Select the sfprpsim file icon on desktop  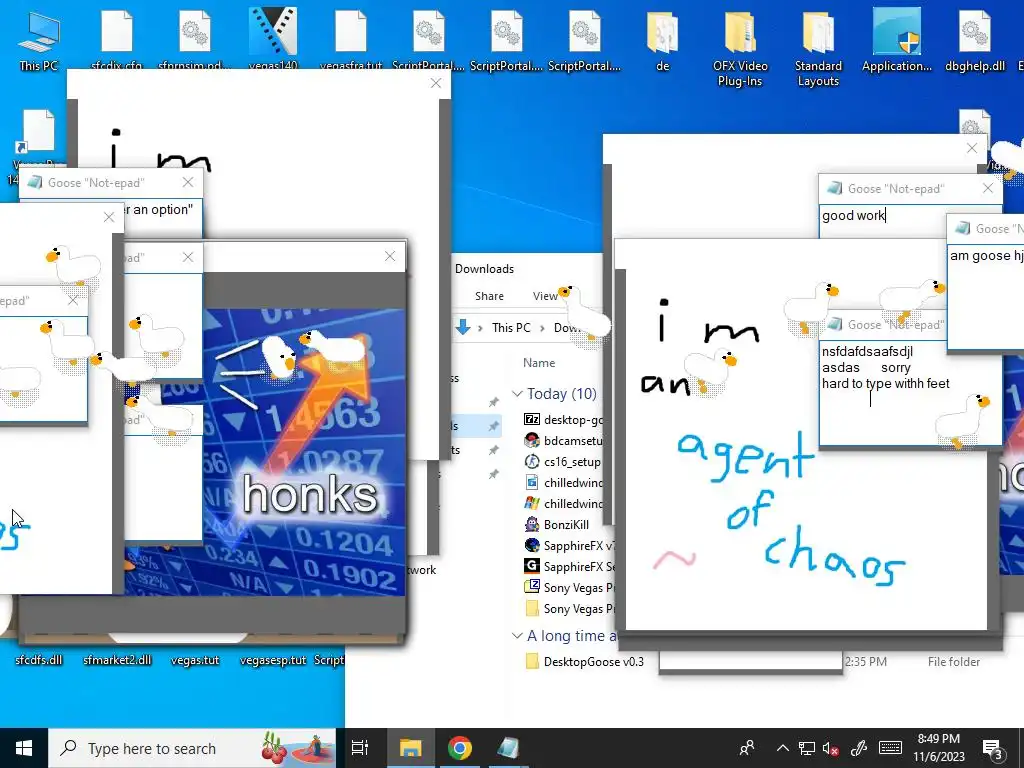195,39
